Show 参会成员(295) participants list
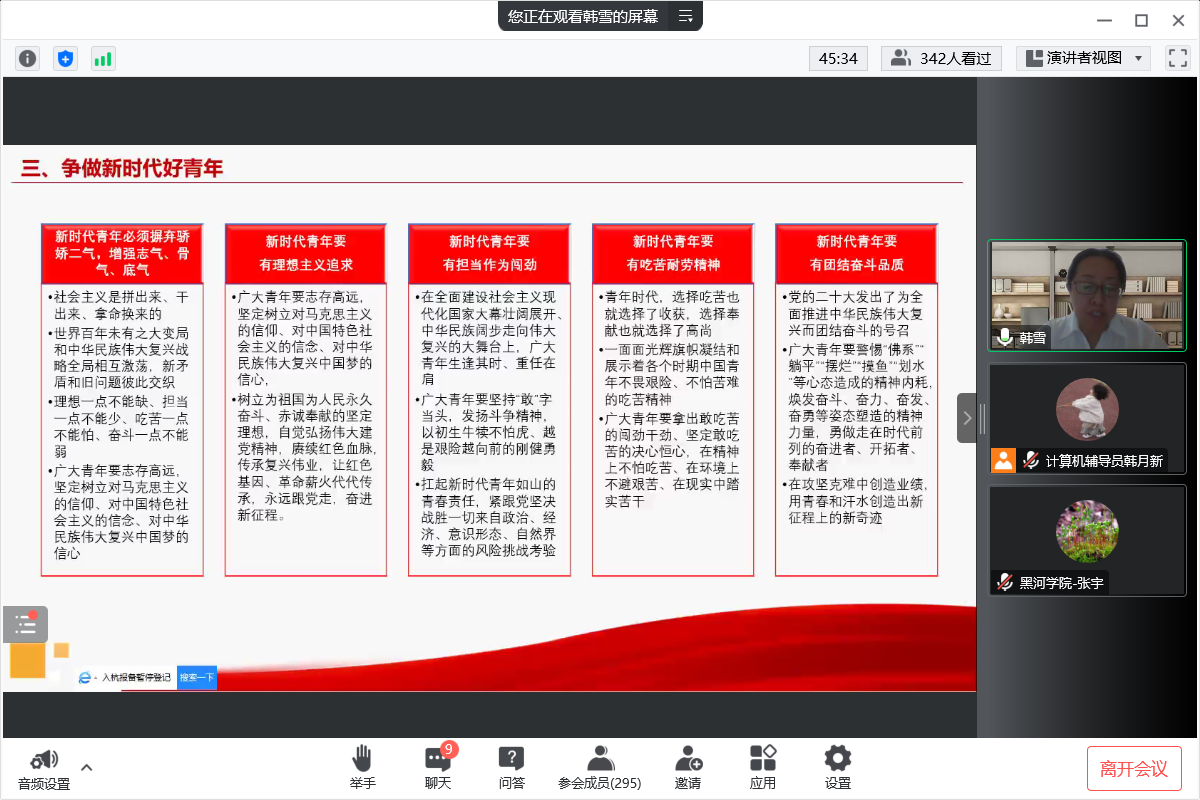The width and height of the screenshot is (1200, 800). click(x=600, y=767)
